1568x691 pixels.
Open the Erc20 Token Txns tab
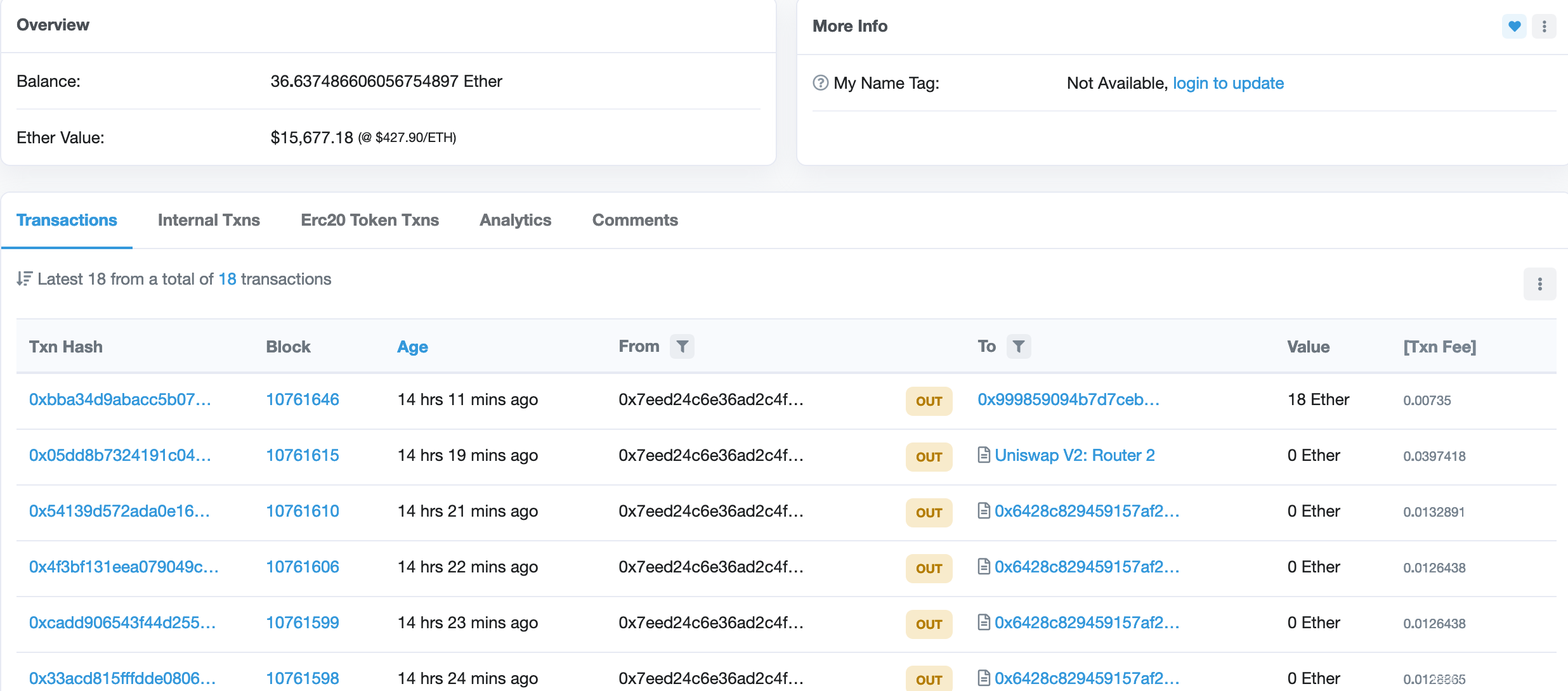point(370,220)
